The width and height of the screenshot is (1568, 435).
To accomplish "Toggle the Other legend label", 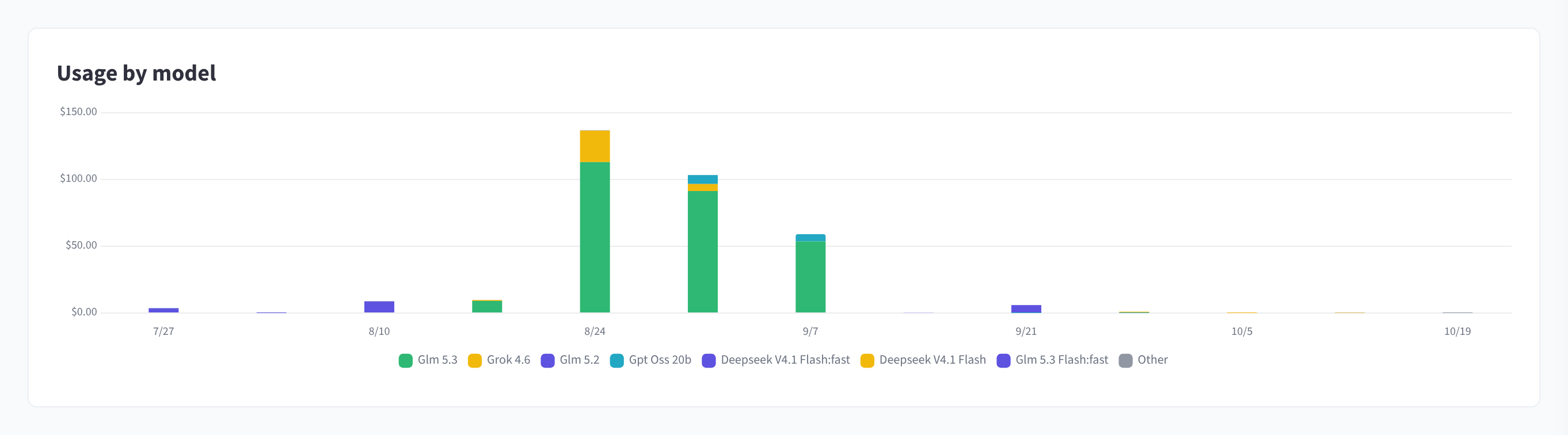I will click(1152, 360).
